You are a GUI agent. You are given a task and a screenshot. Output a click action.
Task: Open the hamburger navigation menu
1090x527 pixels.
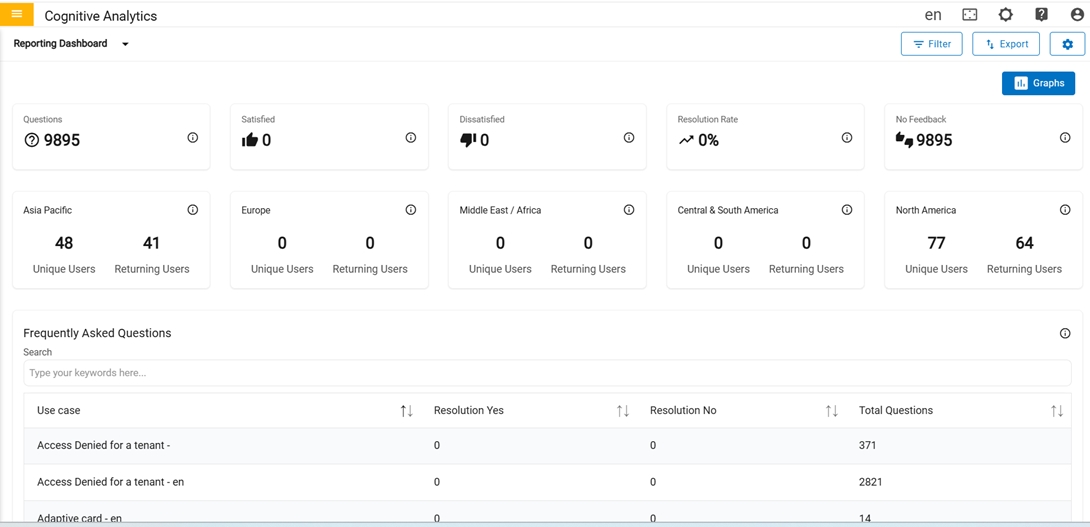17,14
